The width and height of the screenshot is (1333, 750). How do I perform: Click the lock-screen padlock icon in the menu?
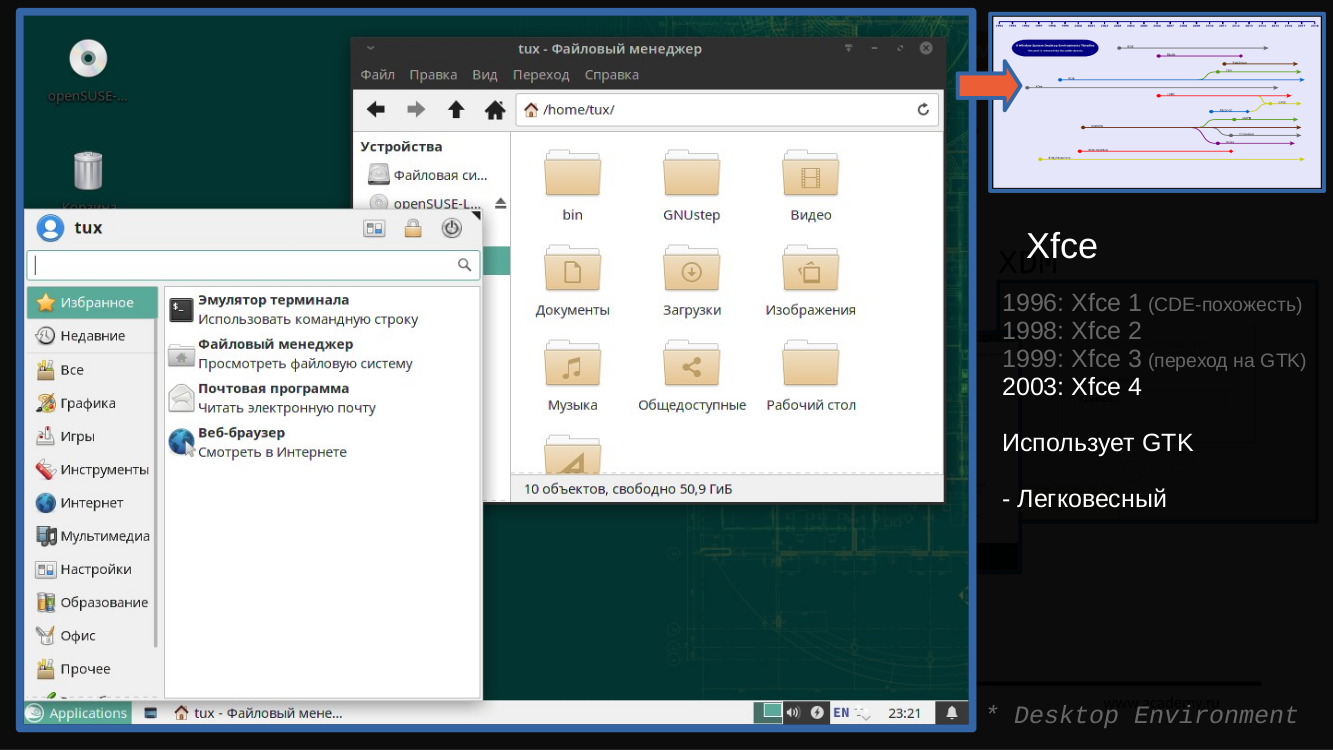click(414, 227)
